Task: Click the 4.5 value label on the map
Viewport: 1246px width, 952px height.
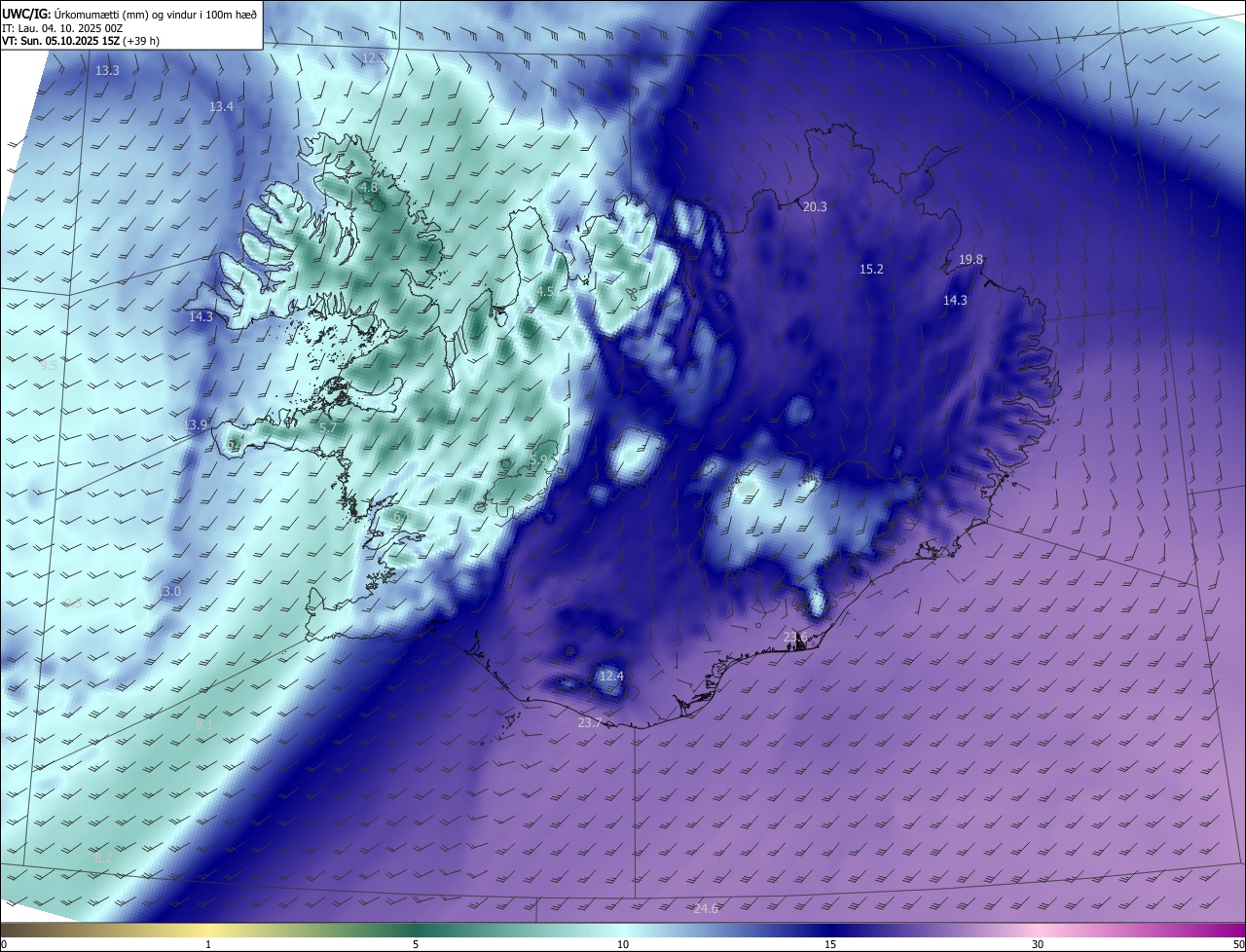Action: coord(546,291)
